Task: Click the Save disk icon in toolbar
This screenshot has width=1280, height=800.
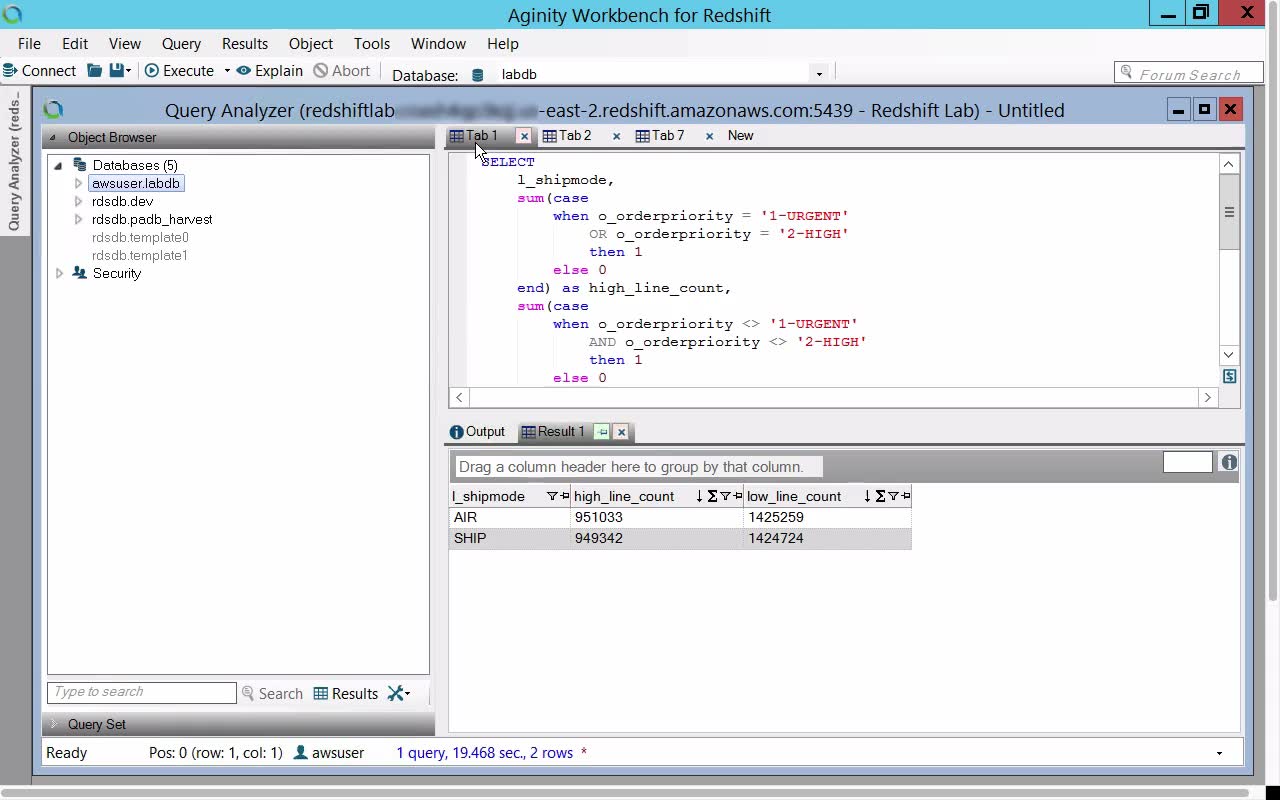Action: click(117, 71)
